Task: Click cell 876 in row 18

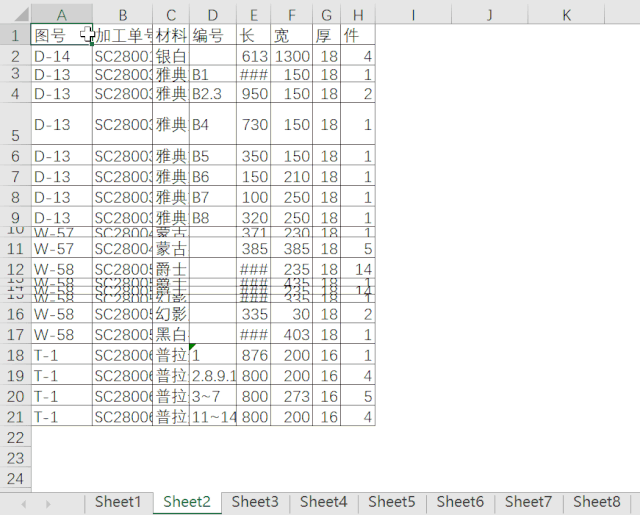Action: click(253, 355)
